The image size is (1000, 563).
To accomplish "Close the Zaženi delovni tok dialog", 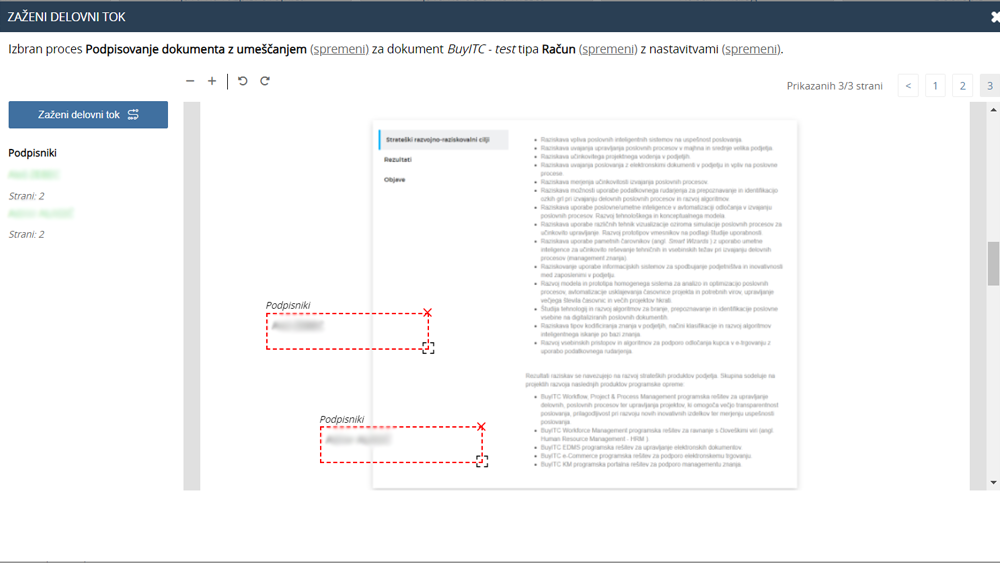I will [x=995, y=17].
